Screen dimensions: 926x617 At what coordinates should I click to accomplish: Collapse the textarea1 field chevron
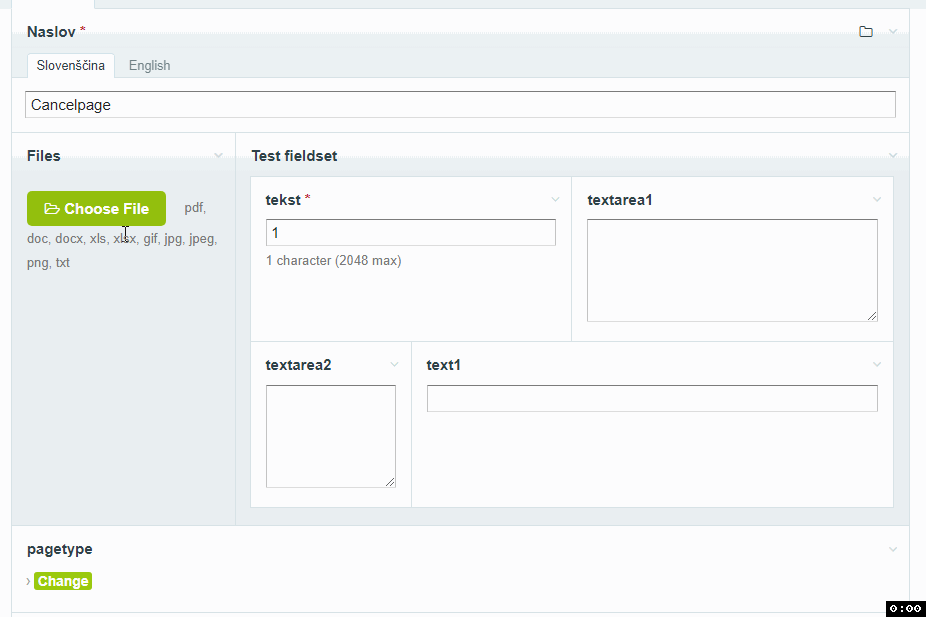pos(877,200)
